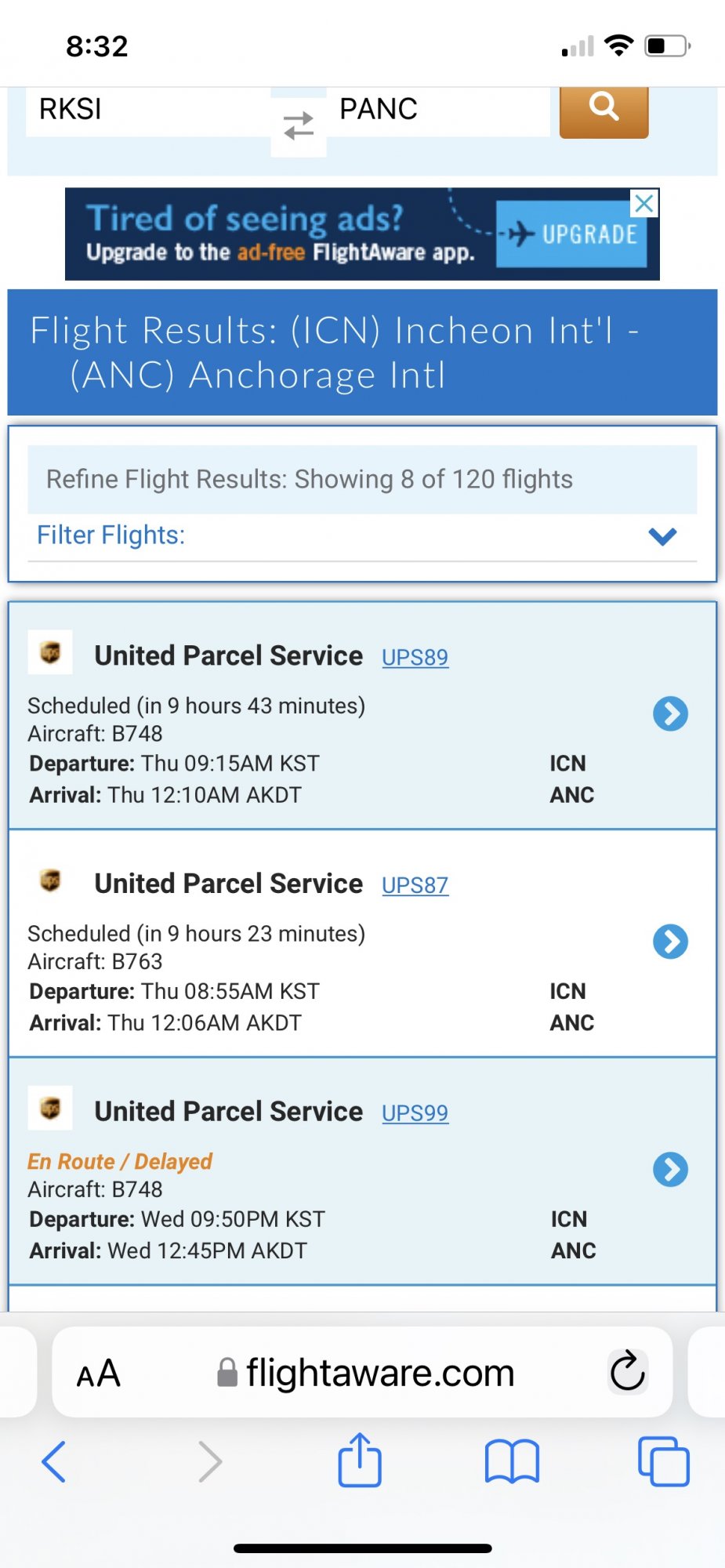
Task: Open the UPS99 flight link
Action: (x=415, y=1113)
